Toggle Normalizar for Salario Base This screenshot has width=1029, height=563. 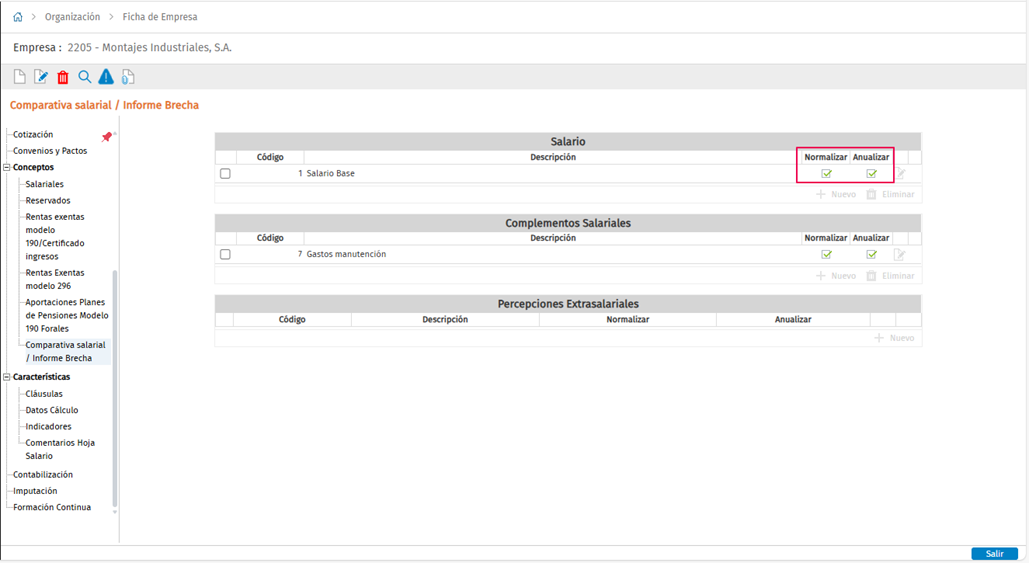[826, 174]
